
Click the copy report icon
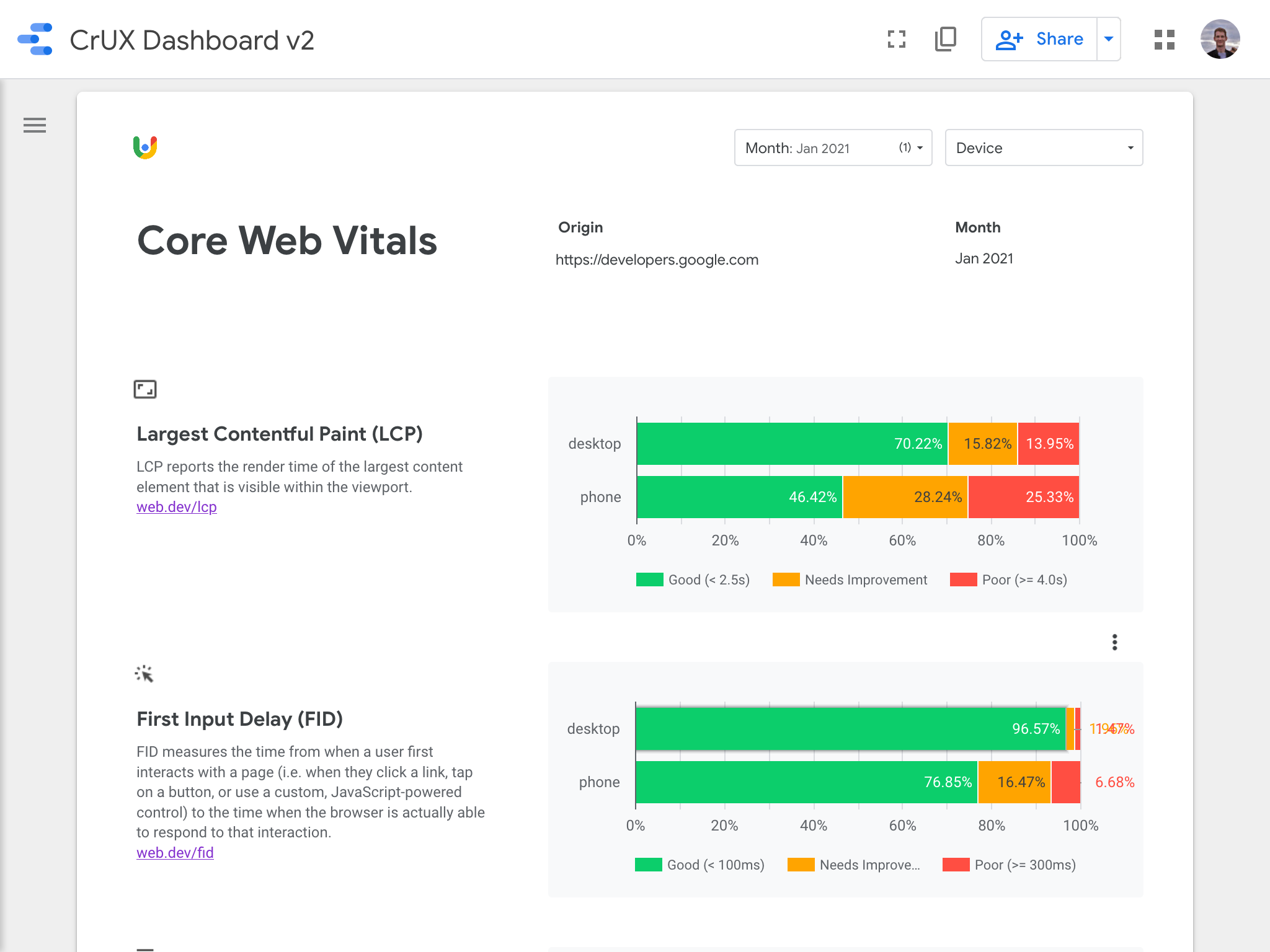click(x=945, y=40)
